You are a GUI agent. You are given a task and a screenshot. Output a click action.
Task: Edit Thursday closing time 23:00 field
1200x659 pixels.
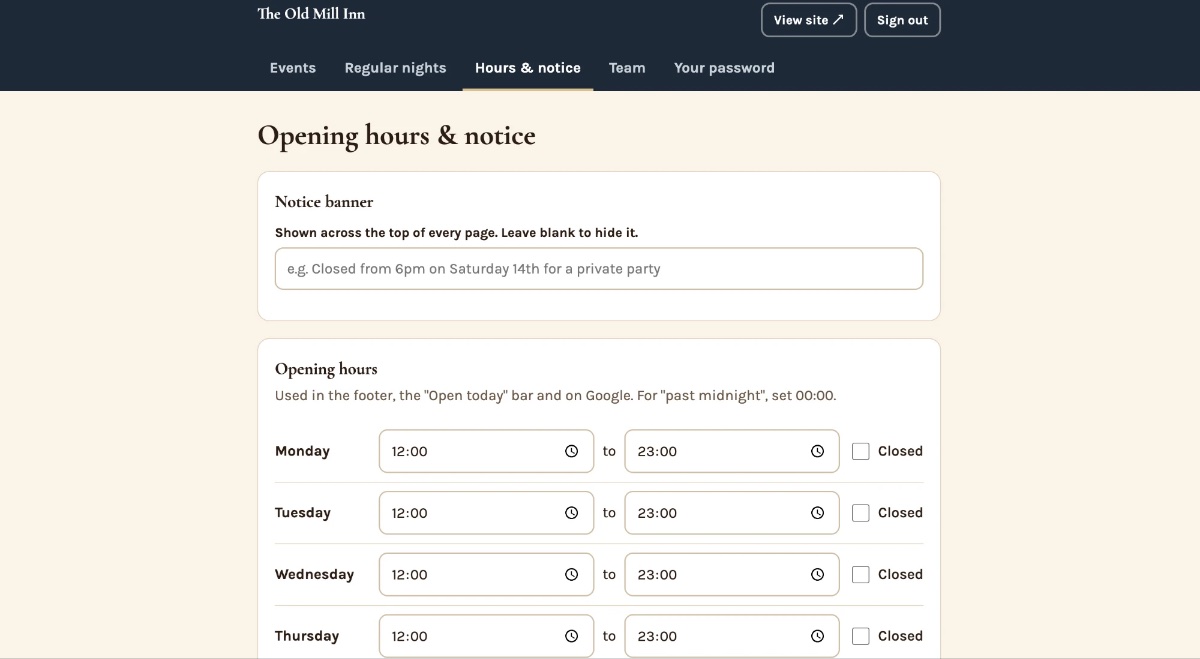[x=732, y=636]
